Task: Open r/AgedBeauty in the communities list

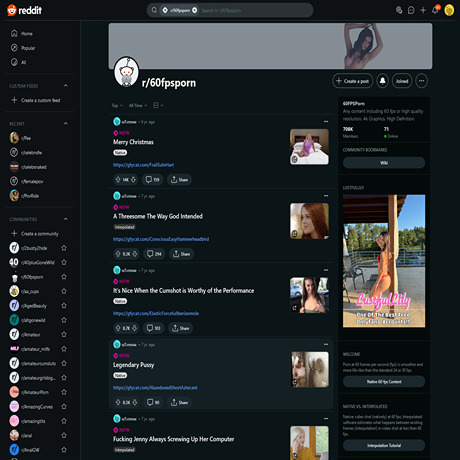Action: pyautogui.click(x=33, y=306)
